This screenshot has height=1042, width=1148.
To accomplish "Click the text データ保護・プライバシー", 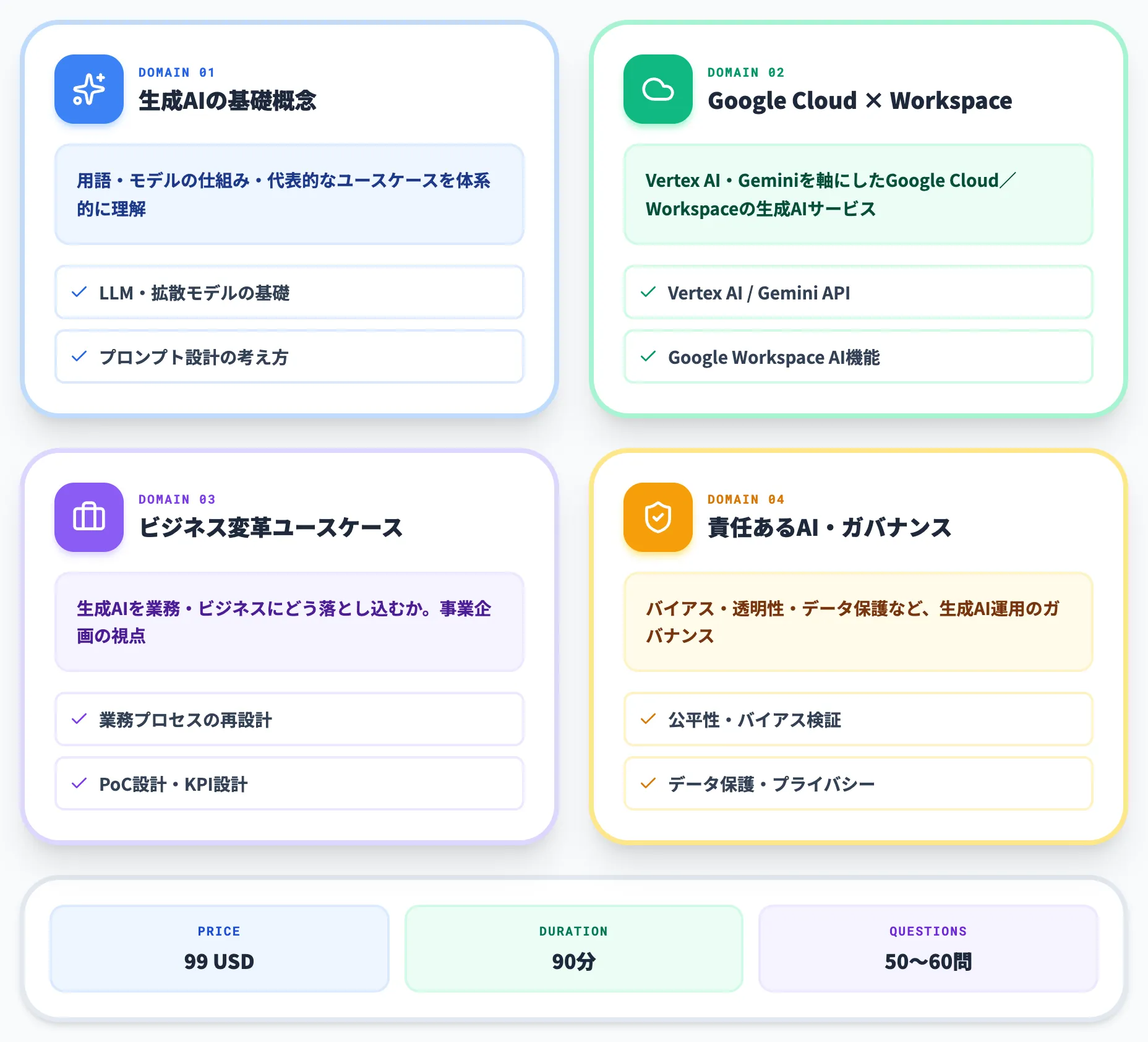I will [771, 784].
